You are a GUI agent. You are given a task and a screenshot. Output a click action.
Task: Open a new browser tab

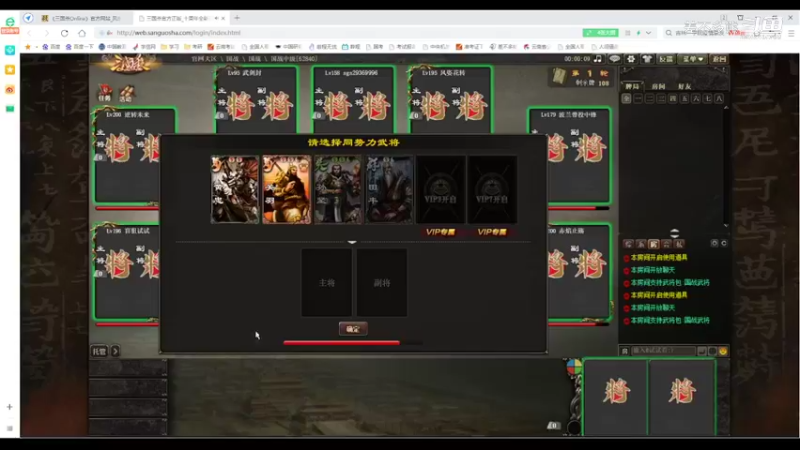point(237,18)
